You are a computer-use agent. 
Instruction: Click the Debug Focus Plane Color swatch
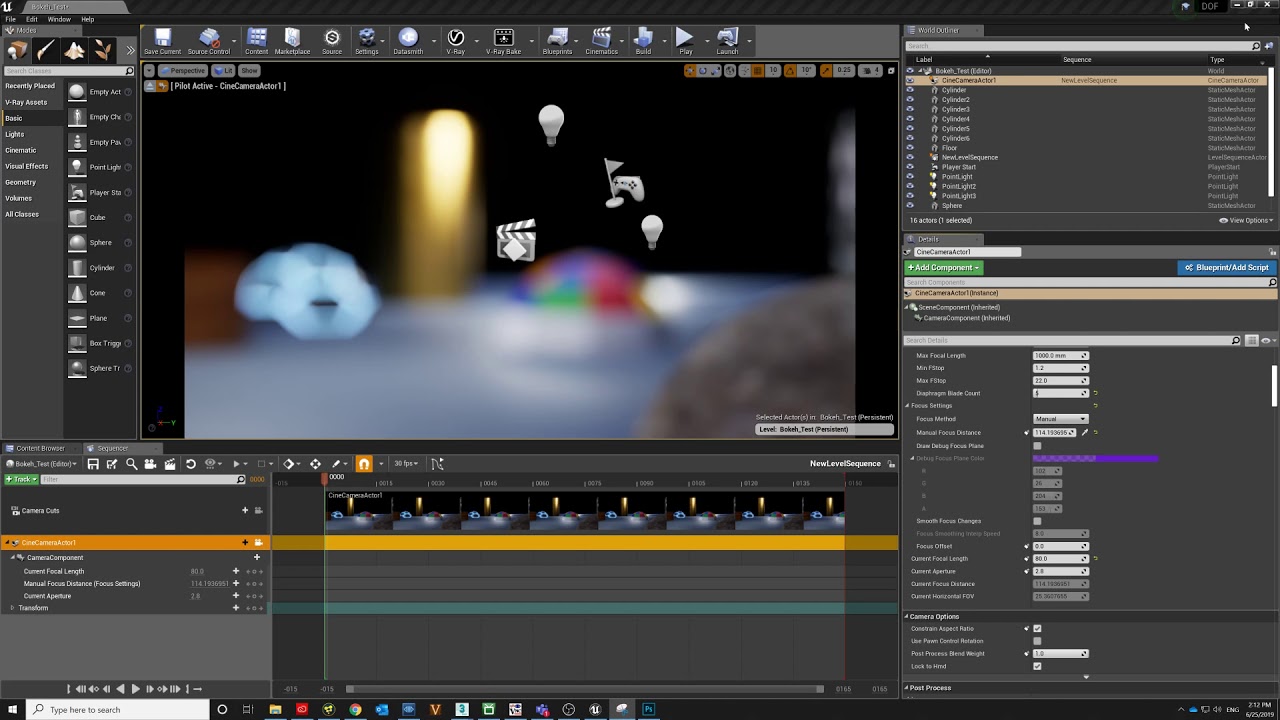[x=1095, y=459]
